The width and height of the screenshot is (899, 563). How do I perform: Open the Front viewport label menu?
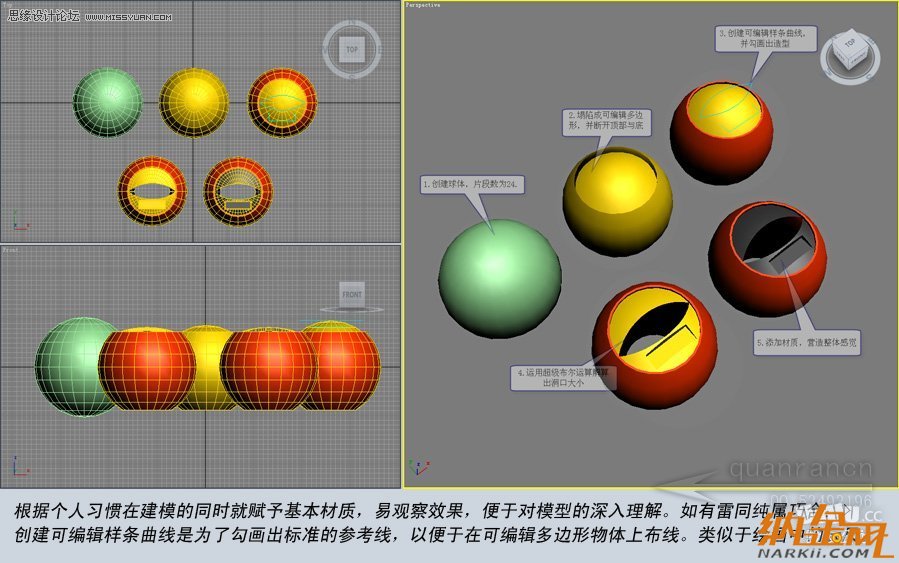(10, 250)
